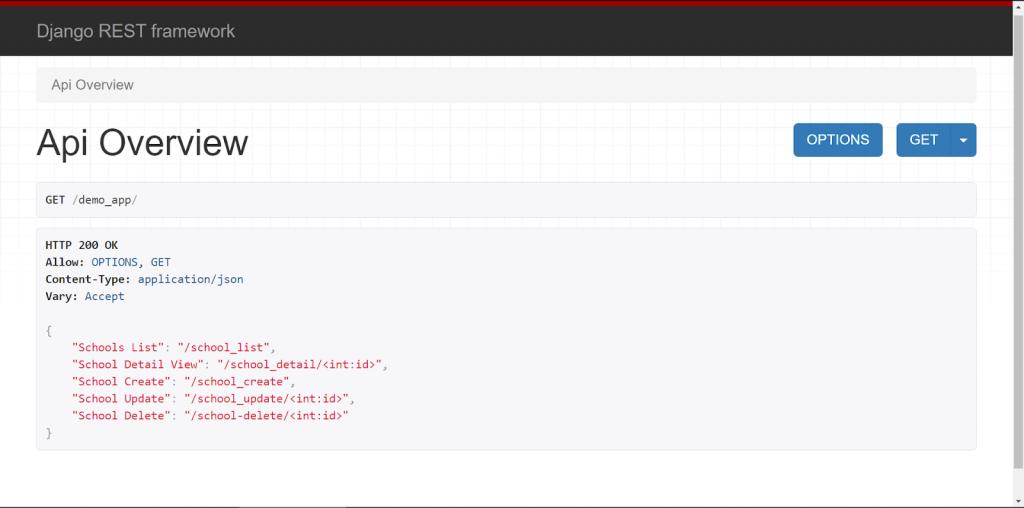Click the "School Detail View" key
This screenshot has height=508, width=1024.
pyautogui.click(x=138, y=364)
